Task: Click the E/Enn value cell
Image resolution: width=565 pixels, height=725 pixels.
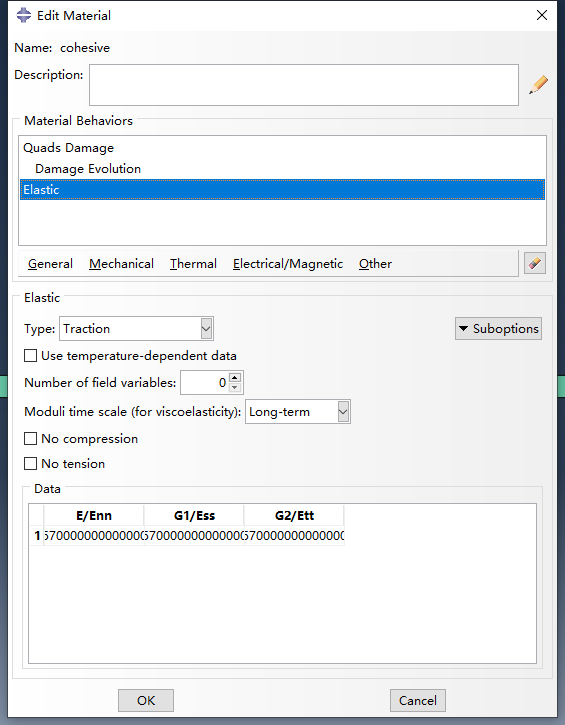Action: click(x=94, y=536)
